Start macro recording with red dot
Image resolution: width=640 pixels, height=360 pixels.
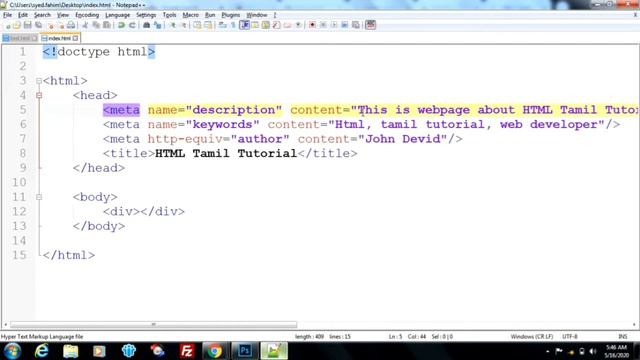(x=312, y=25)
